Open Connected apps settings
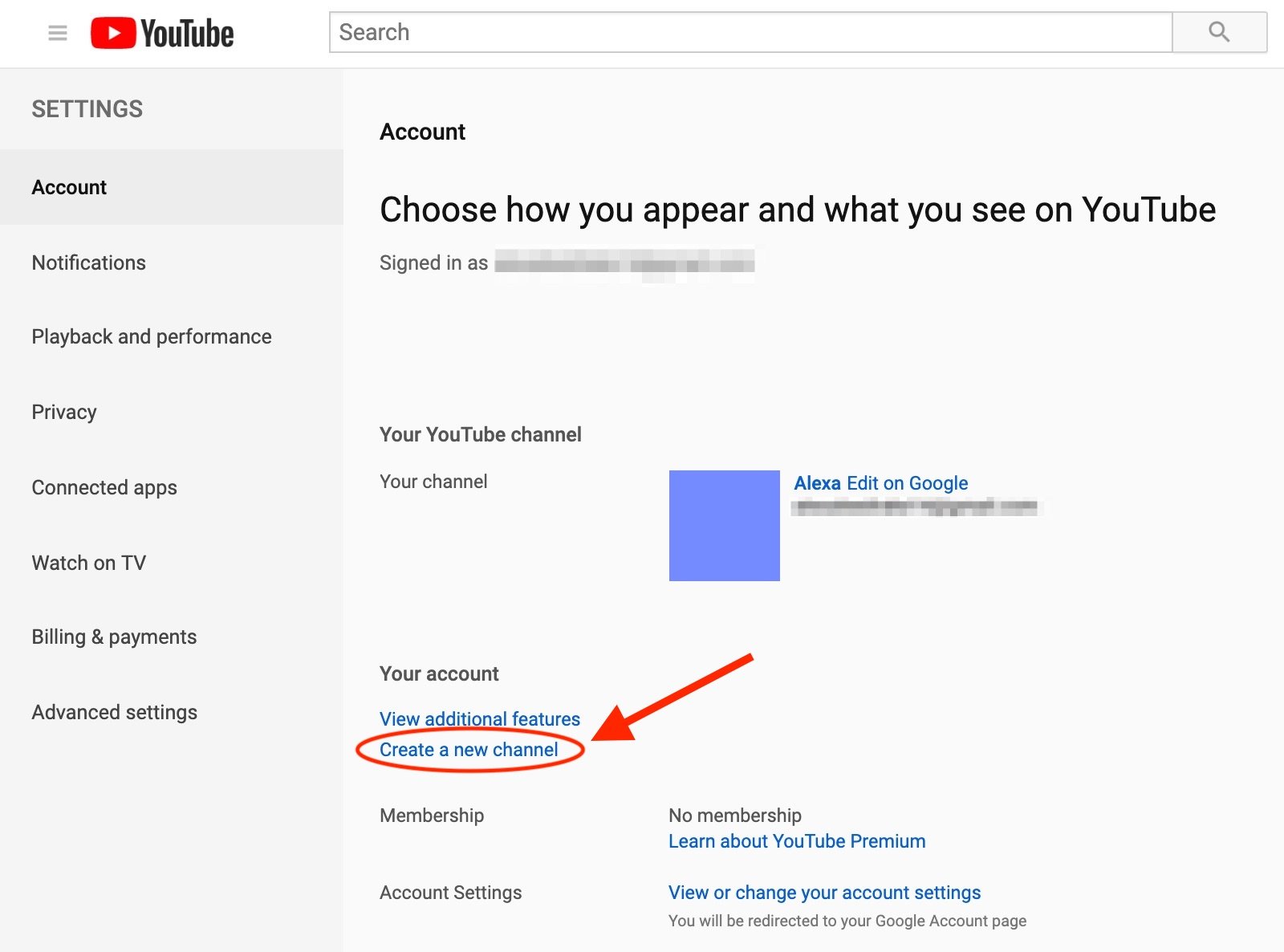The image size is (1284, 952). [104, 487]
